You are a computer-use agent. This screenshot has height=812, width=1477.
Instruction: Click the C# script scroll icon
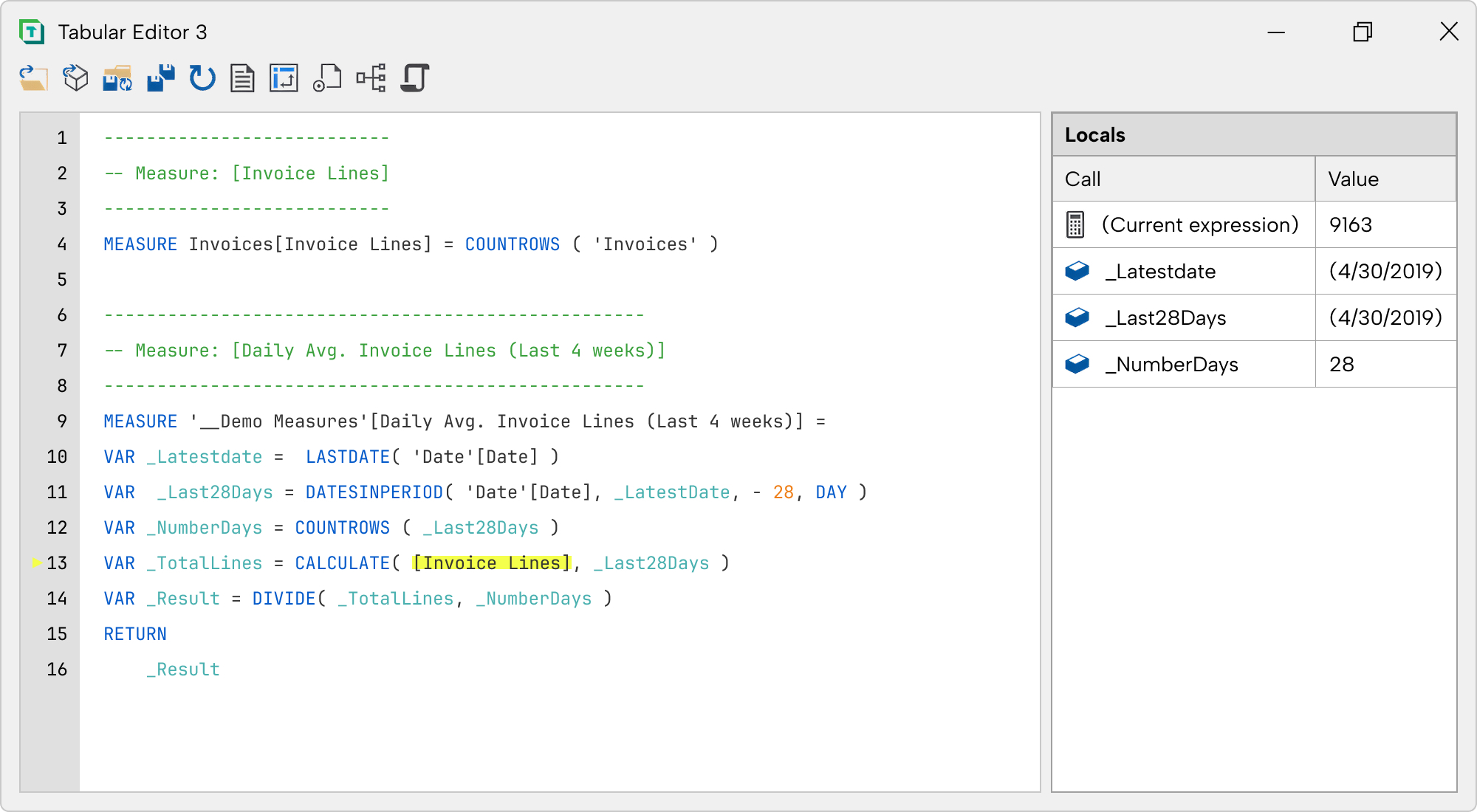point(415,78)
